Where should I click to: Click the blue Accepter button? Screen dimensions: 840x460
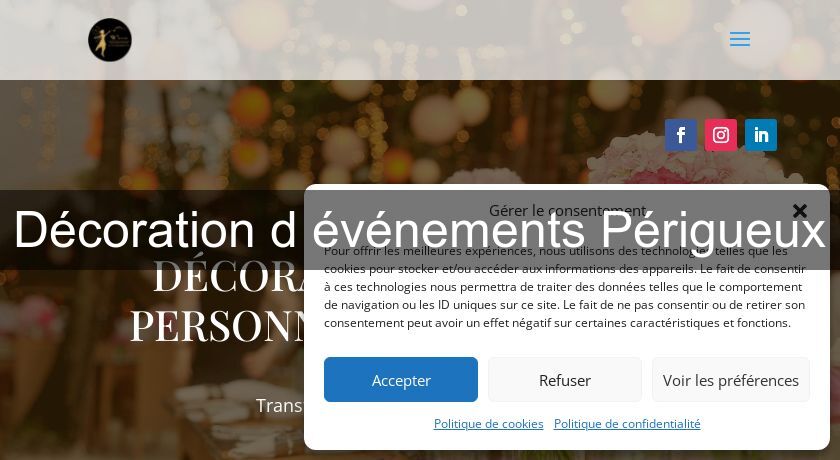(x=401, y=380)
